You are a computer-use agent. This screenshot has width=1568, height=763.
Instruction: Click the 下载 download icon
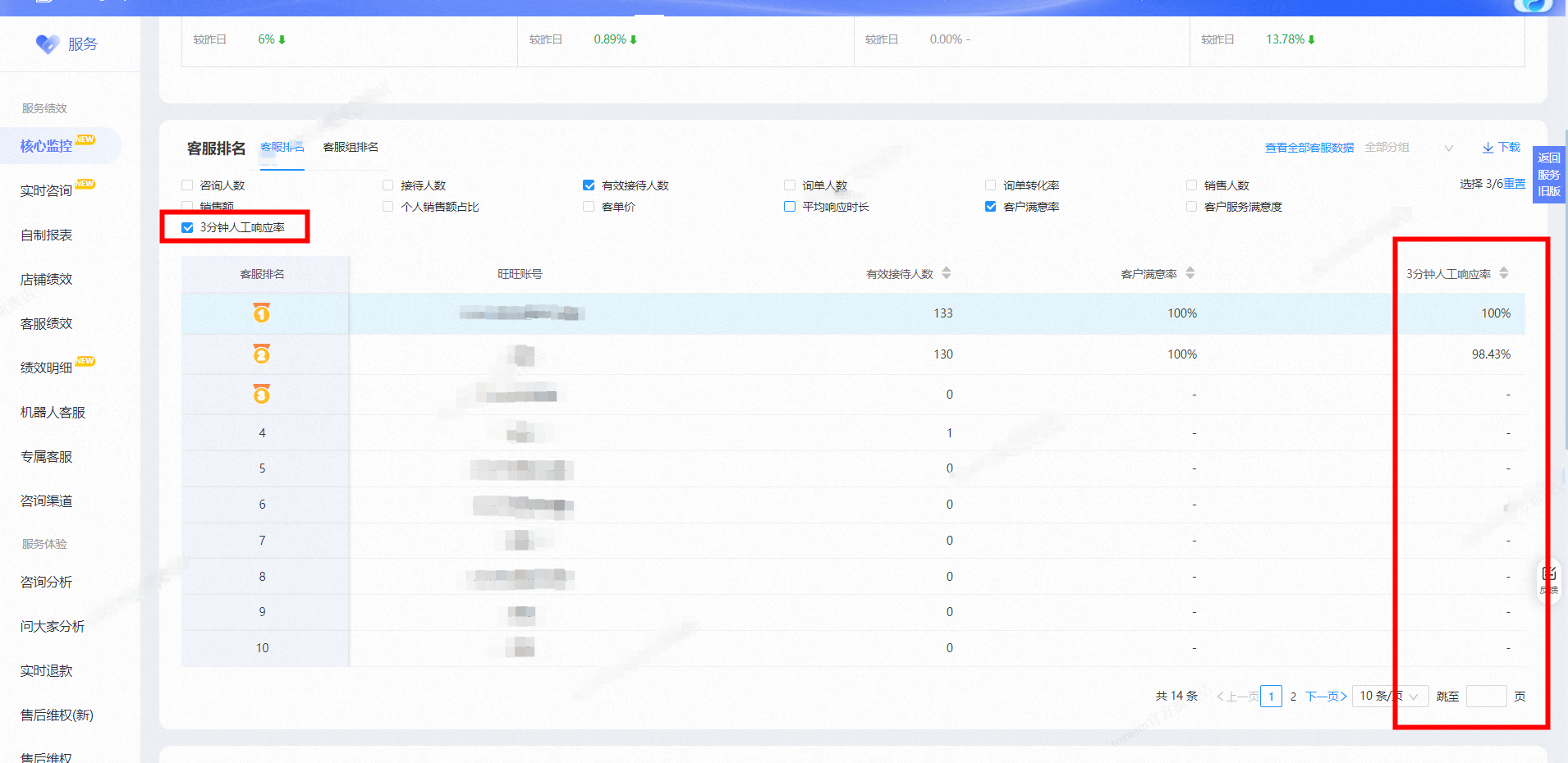point(1488,148)
